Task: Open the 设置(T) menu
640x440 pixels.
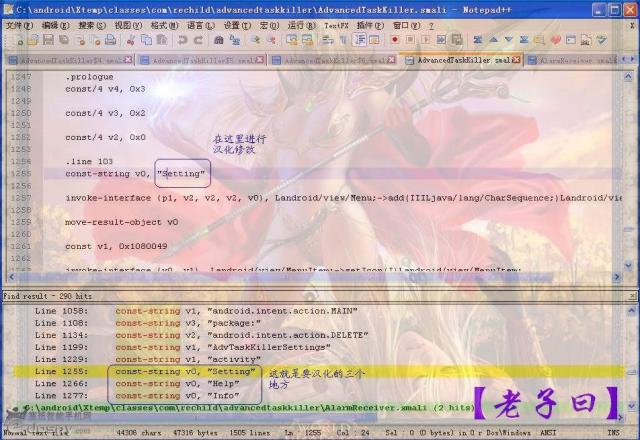Action: coord(237,25)
